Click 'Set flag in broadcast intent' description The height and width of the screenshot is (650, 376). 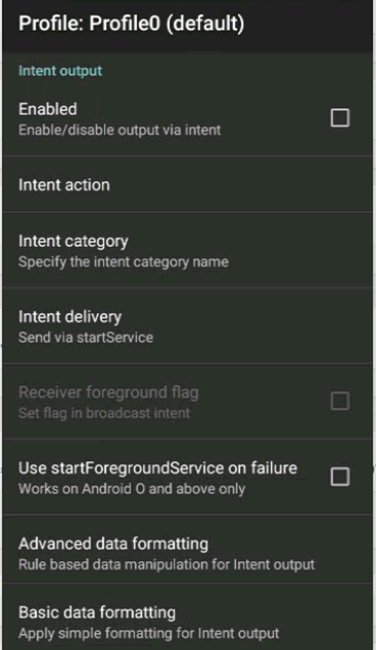pos(104,413)
